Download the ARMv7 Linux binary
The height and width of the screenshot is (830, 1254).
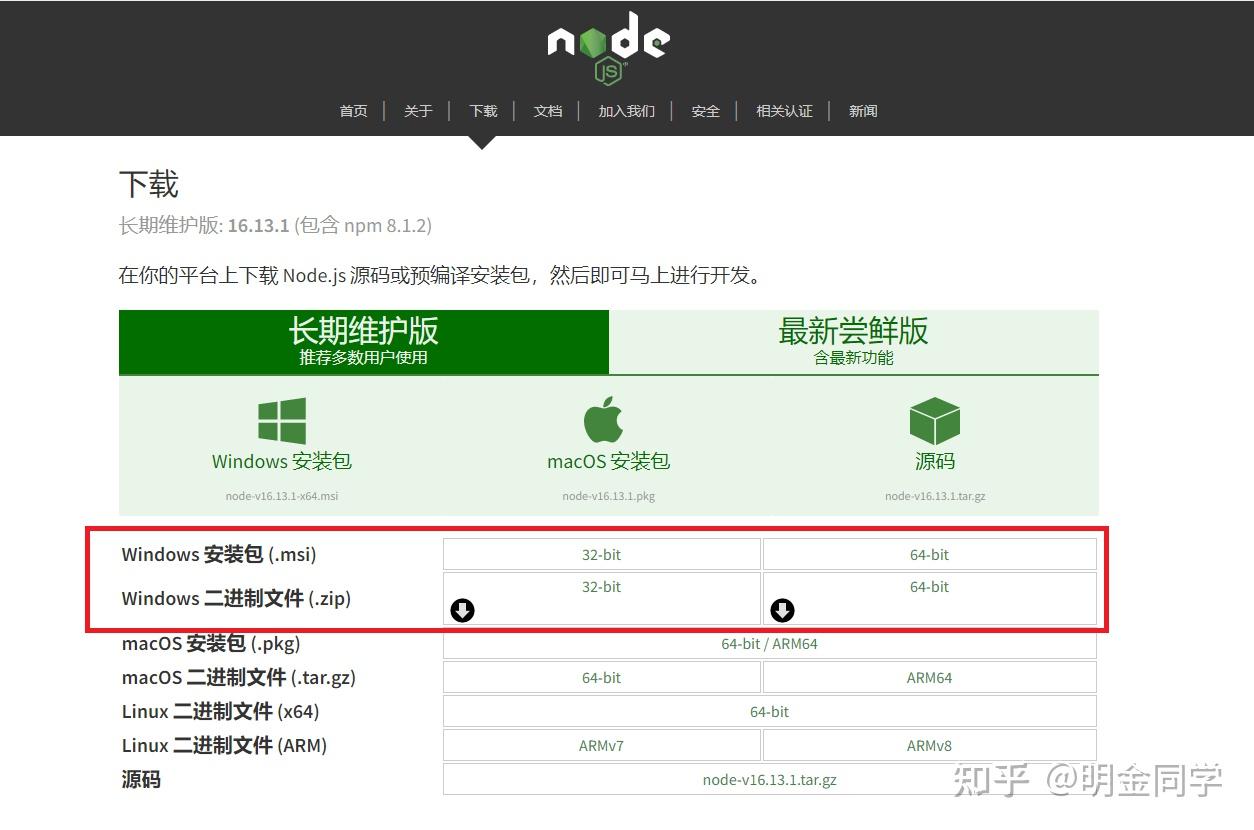point(601,745)
